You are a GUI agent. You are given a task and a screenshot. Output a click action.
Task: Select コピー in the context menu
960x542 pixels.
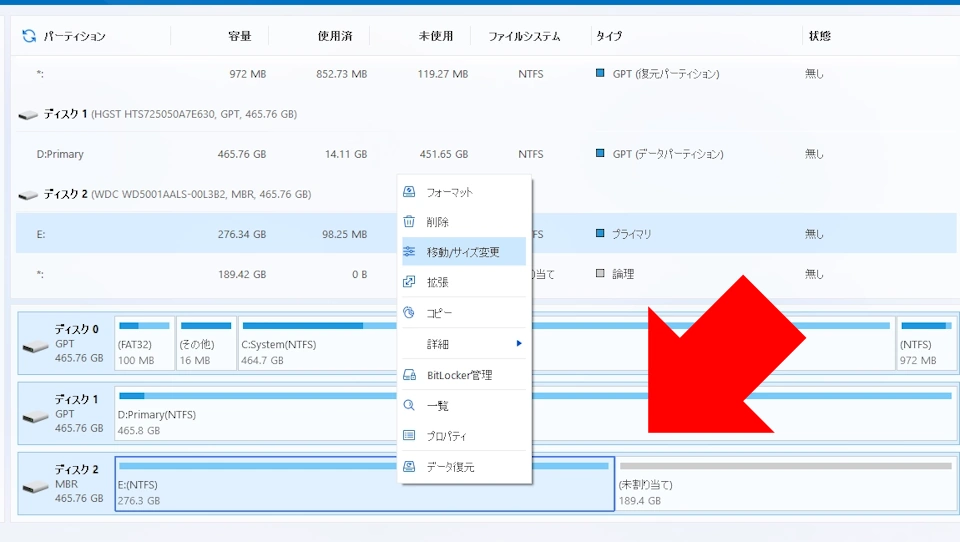pos(464,312)
